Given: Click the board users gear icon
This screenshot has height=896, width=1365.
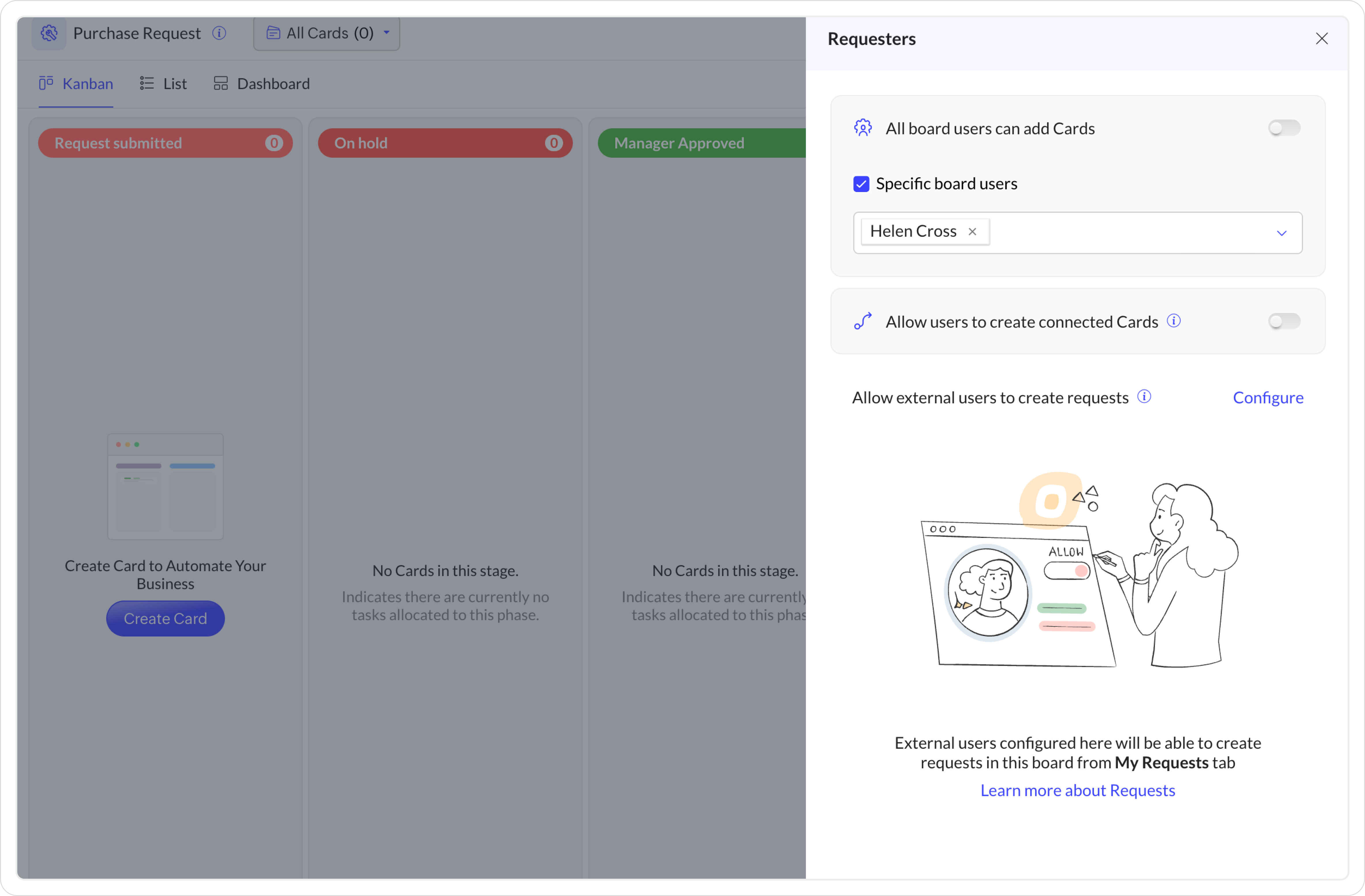Looking at the screenshot, I should pyautogui.click(x=863, y=128).
